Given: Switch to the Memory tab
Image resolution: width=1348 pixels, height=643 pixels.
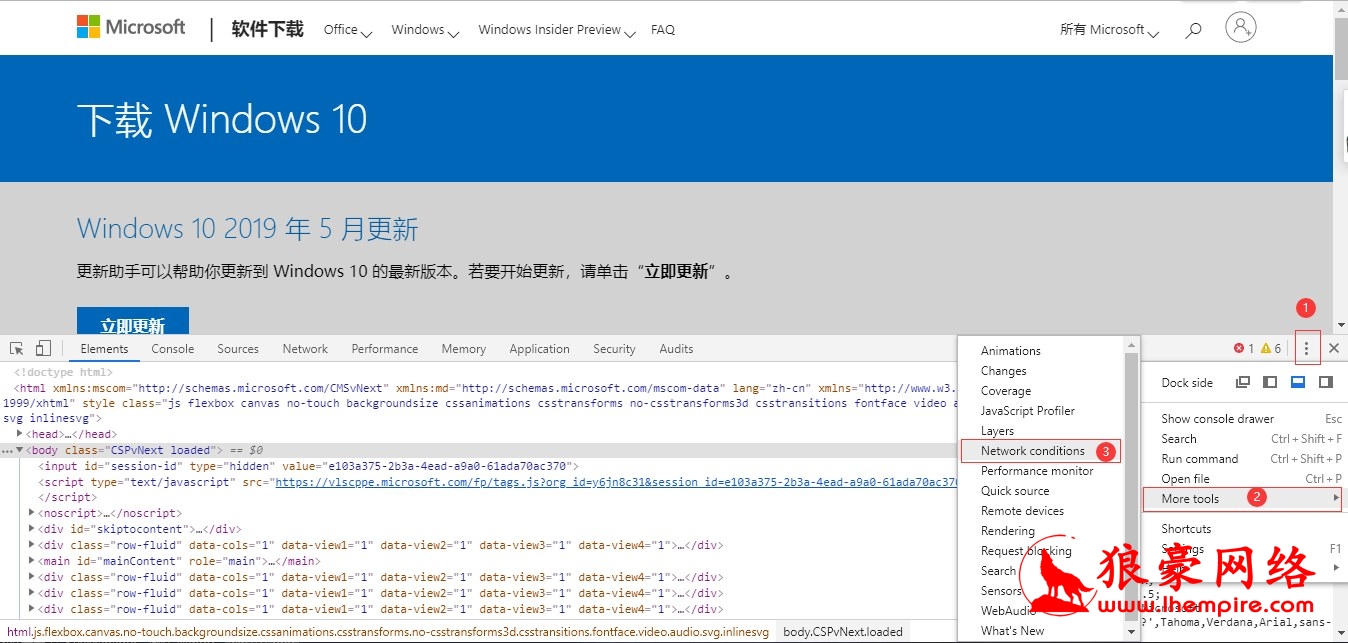Looking at the screenshot, I should 464,348.
